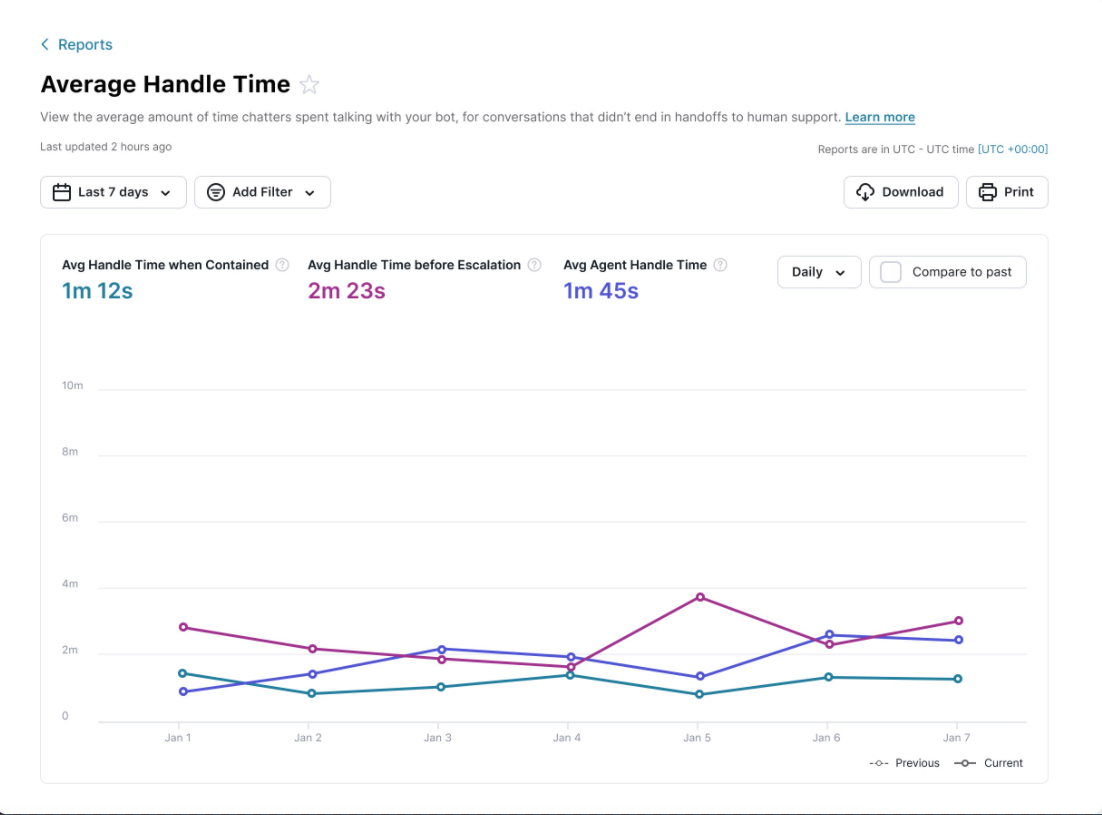
Task: Click help icon beside Avg Agent Handle Time
Action: point(720,265)
